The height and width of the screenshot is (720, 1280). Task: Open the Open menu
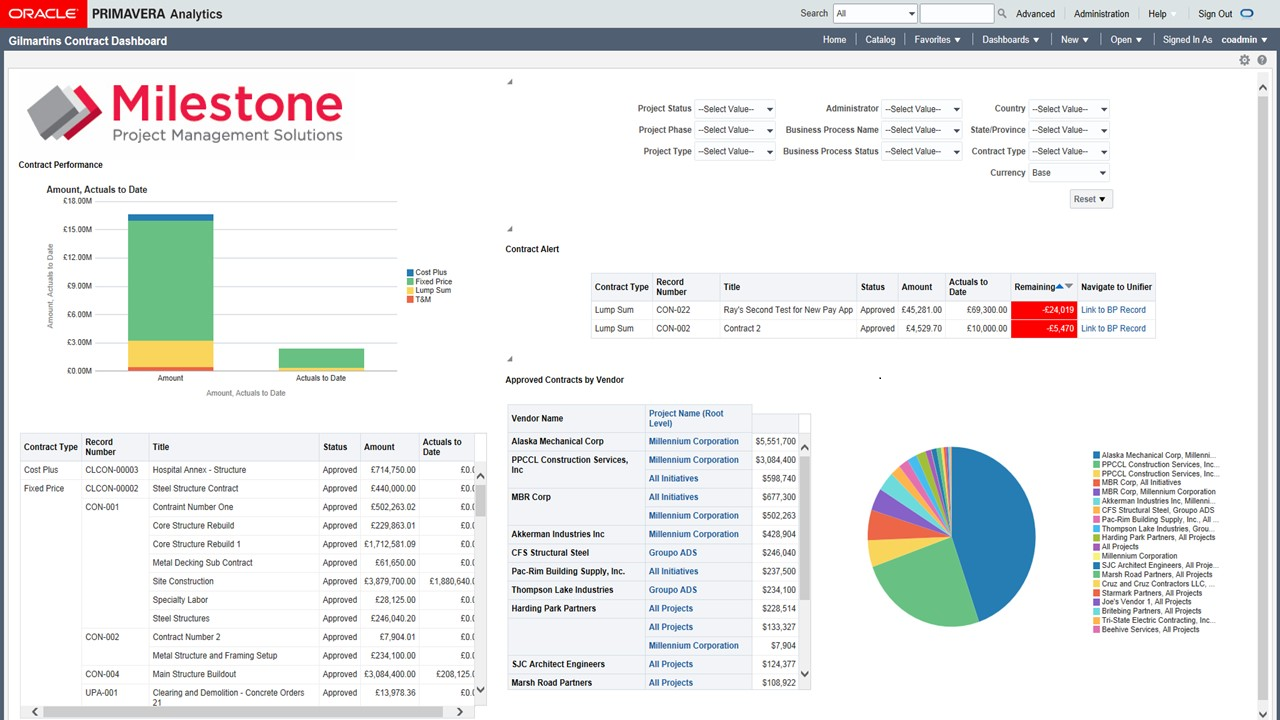click(1125, 40)
